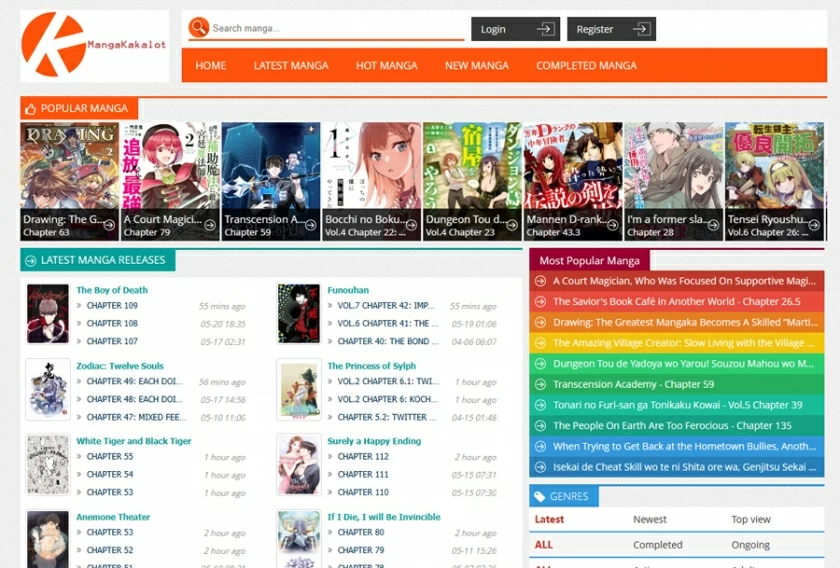Click the arrow icon beside The Amazing Village Creator

541,343
